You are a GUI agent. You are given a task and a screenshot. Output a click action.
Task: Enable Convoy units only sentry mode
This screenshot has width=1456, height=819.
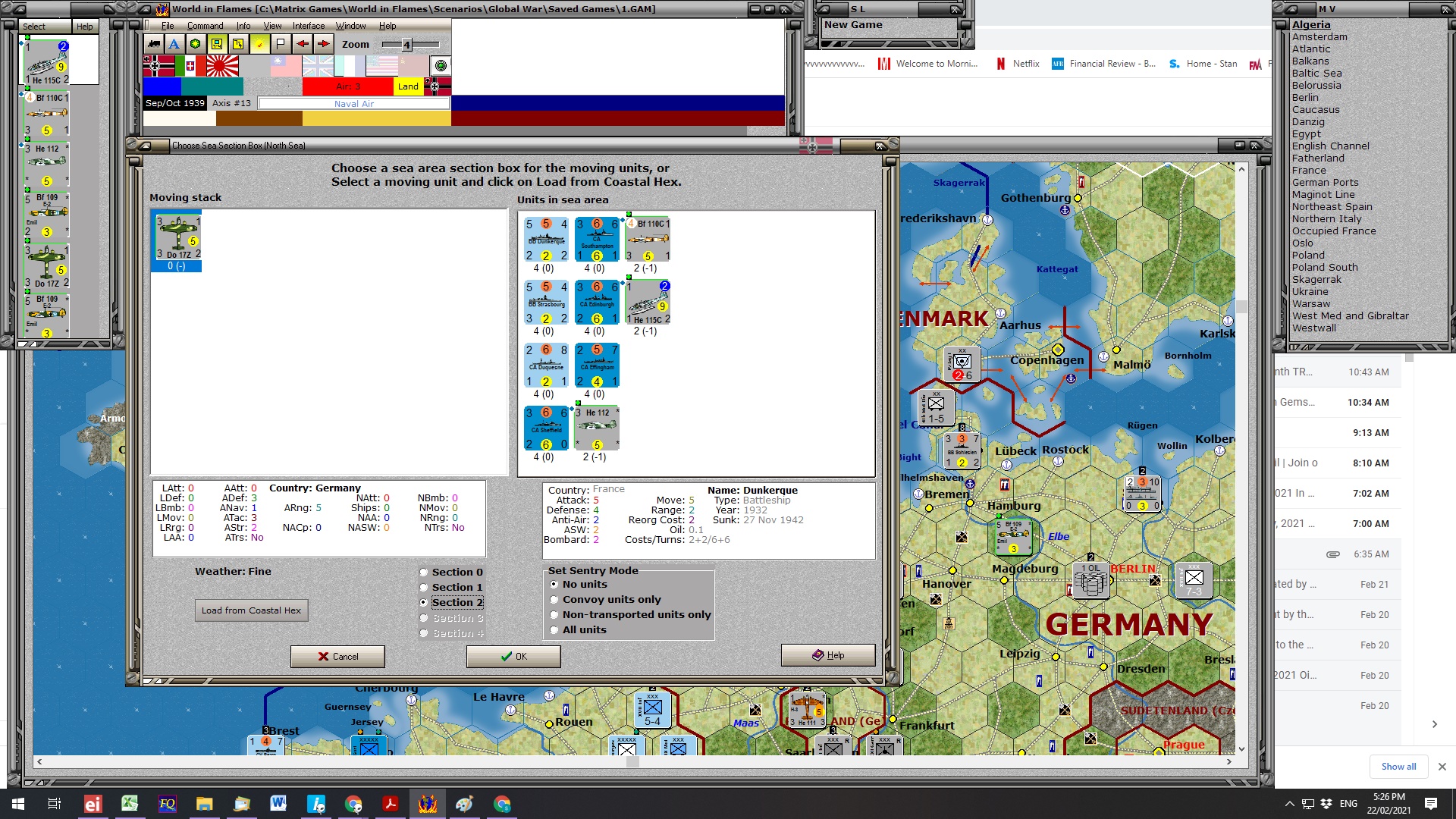(x=555, y=599)
